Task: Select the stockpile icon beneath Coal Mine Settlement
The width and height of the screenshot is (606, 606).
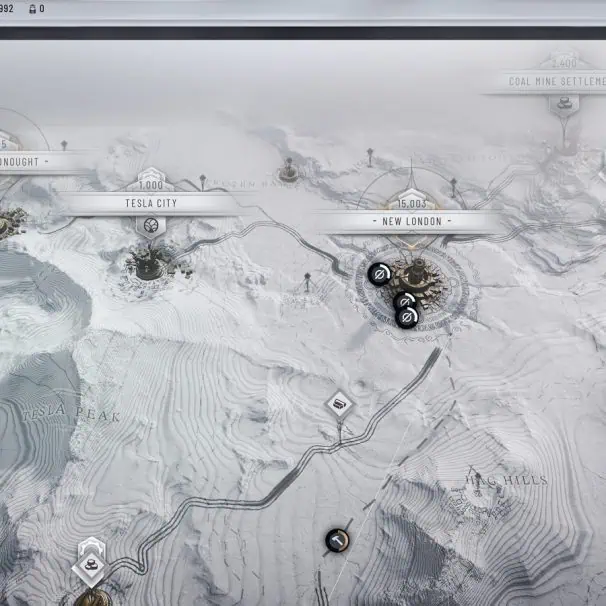Action: [564, 105]
